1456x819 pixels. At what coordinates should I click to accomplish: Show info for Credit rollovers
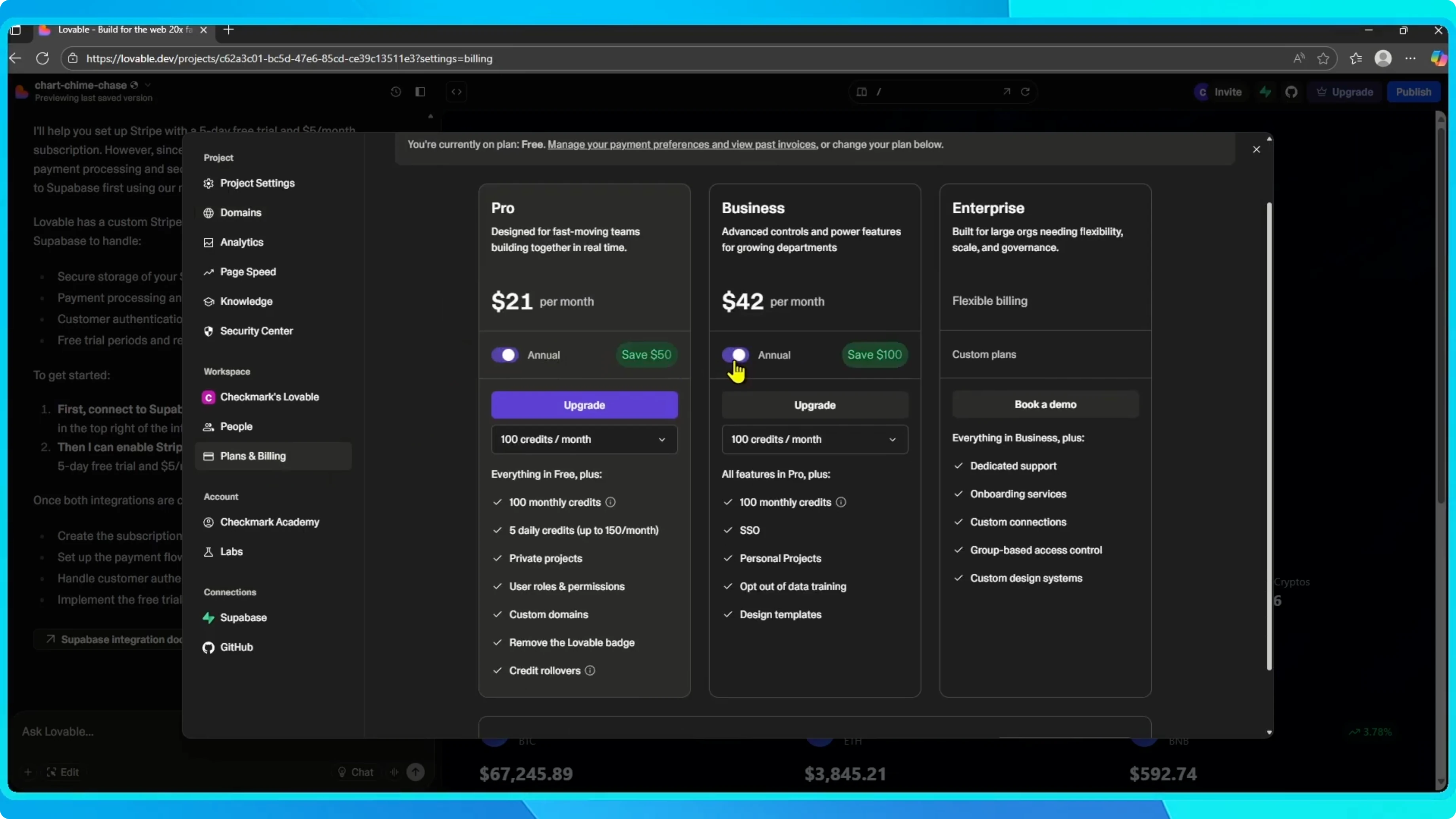point(590,670)
